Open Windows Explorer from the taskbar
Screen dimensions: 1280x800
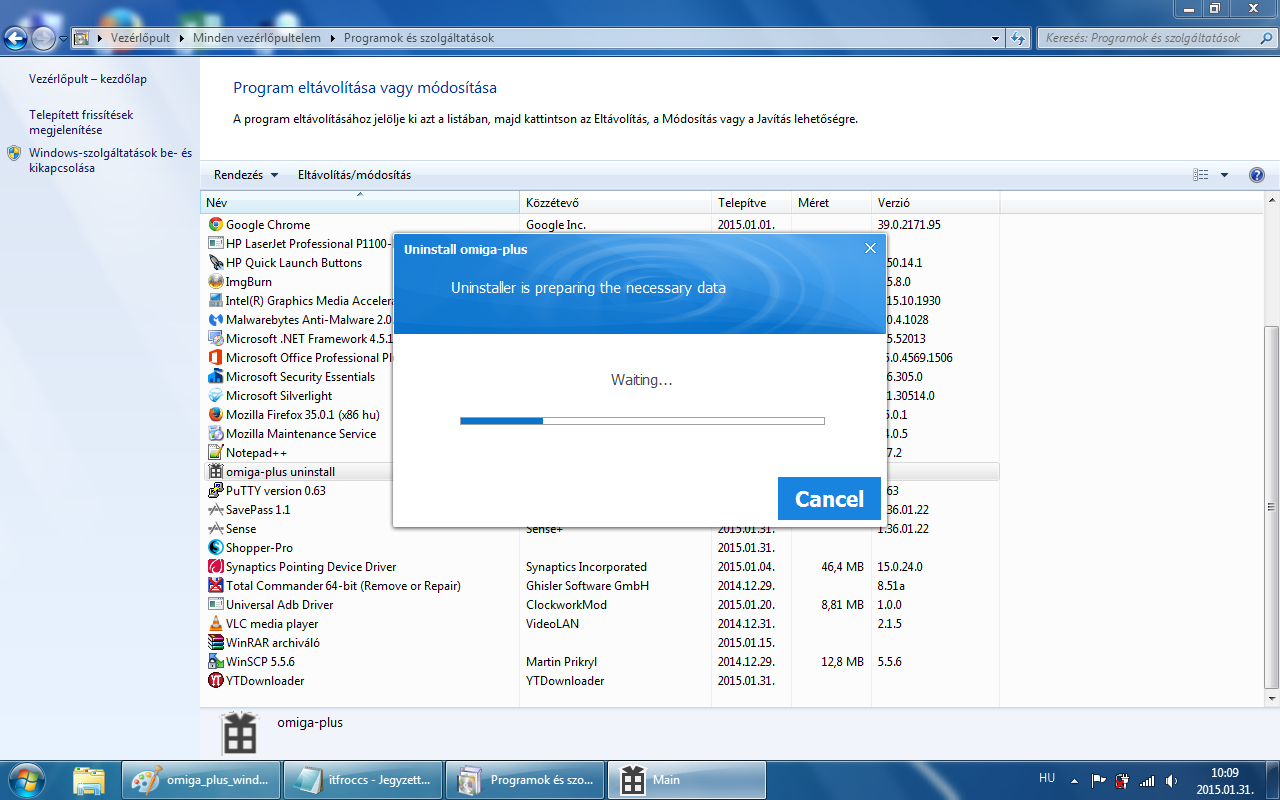coord(89,780)
